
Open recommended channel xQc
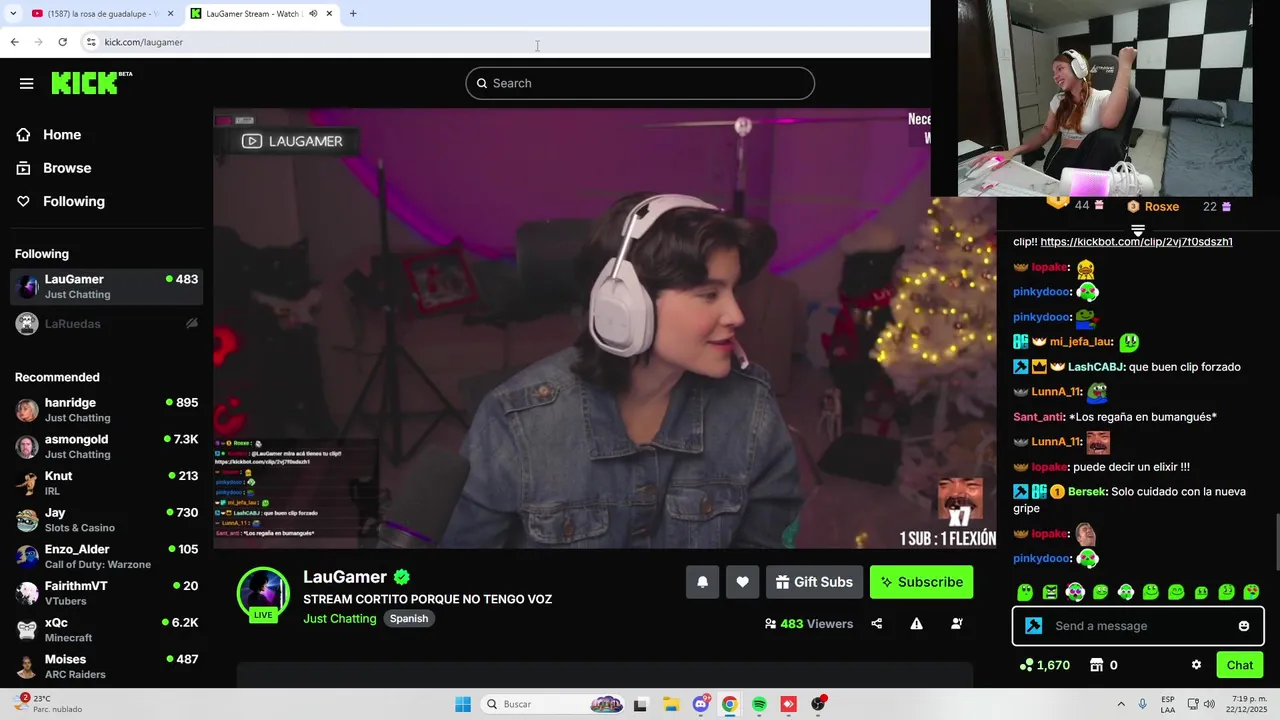(x=107, y=630)
